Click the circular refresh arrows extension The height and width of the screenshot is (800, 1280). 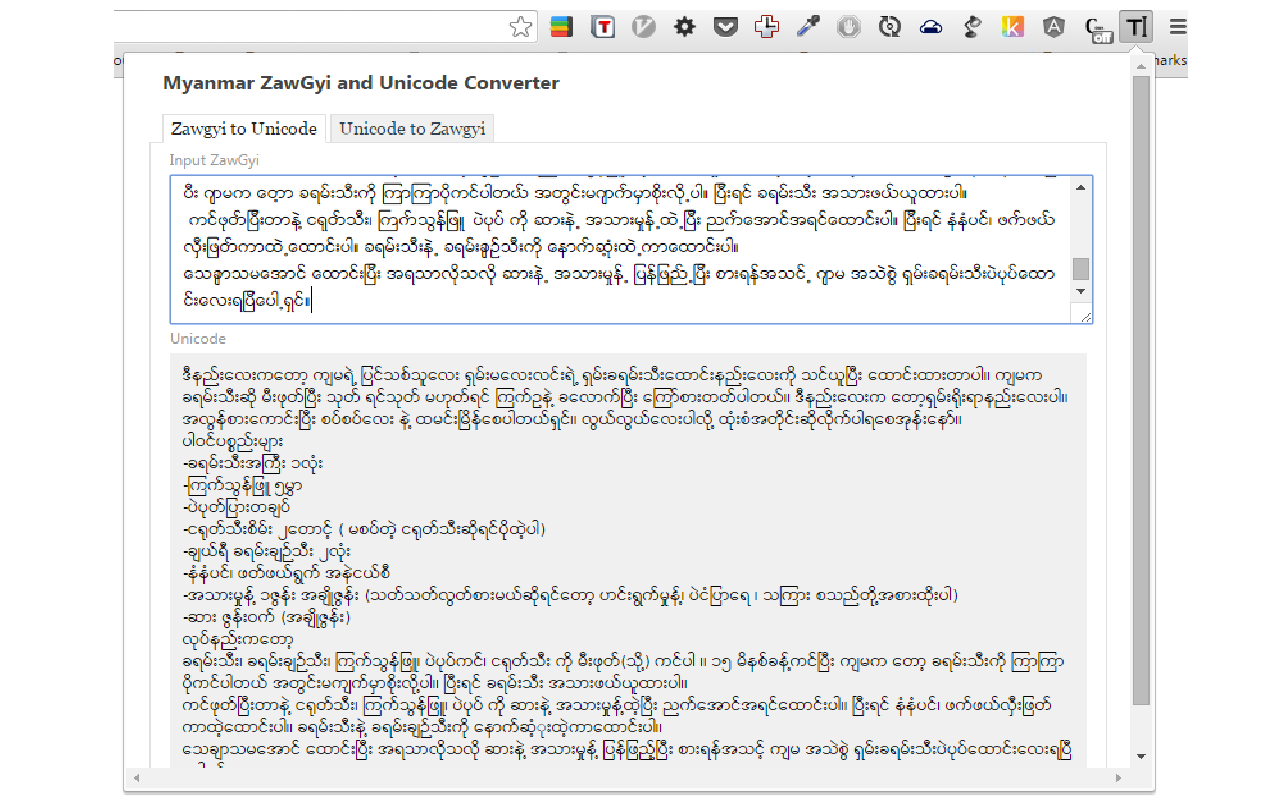(x=889, y=27)
